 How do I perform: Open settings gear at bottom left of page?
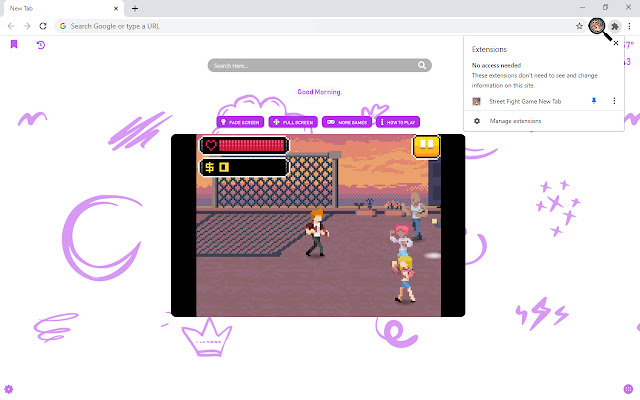pyautogui.click(x=9, y=389)
